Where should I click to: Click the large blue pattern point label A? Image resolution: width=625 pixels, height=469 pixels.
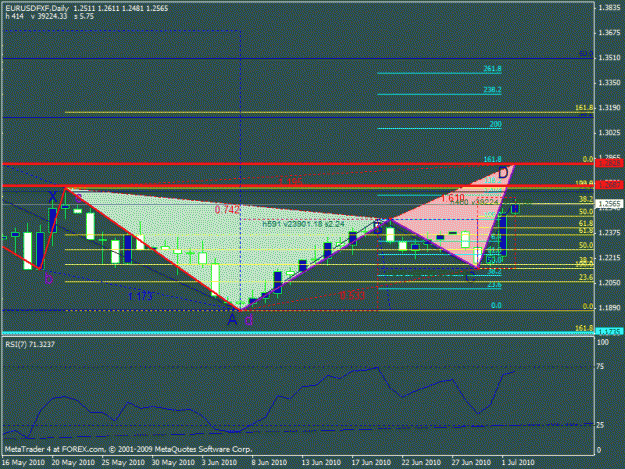(x=232, y=319)
